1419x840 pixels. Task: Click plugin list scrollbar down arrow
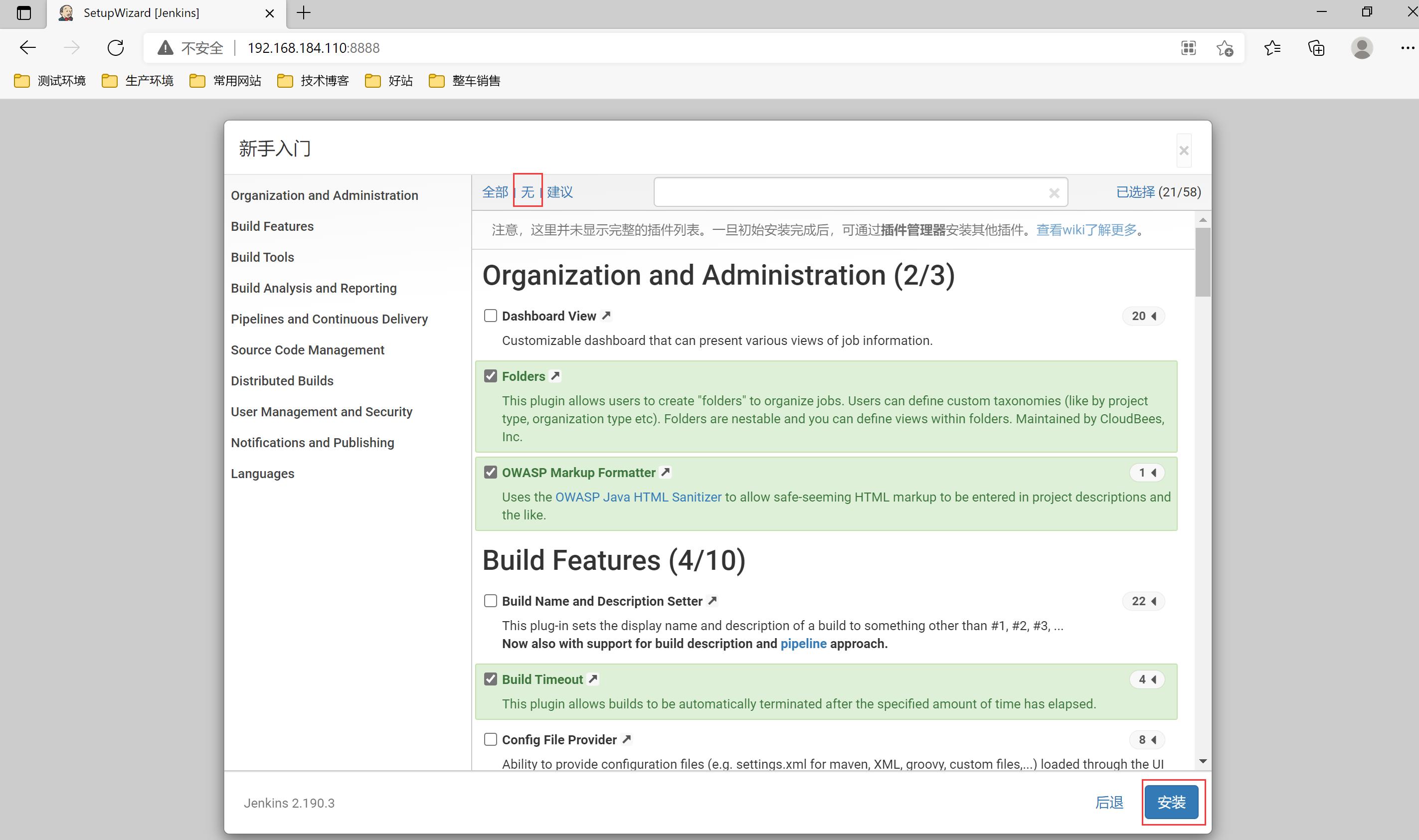coord(1203,761)
